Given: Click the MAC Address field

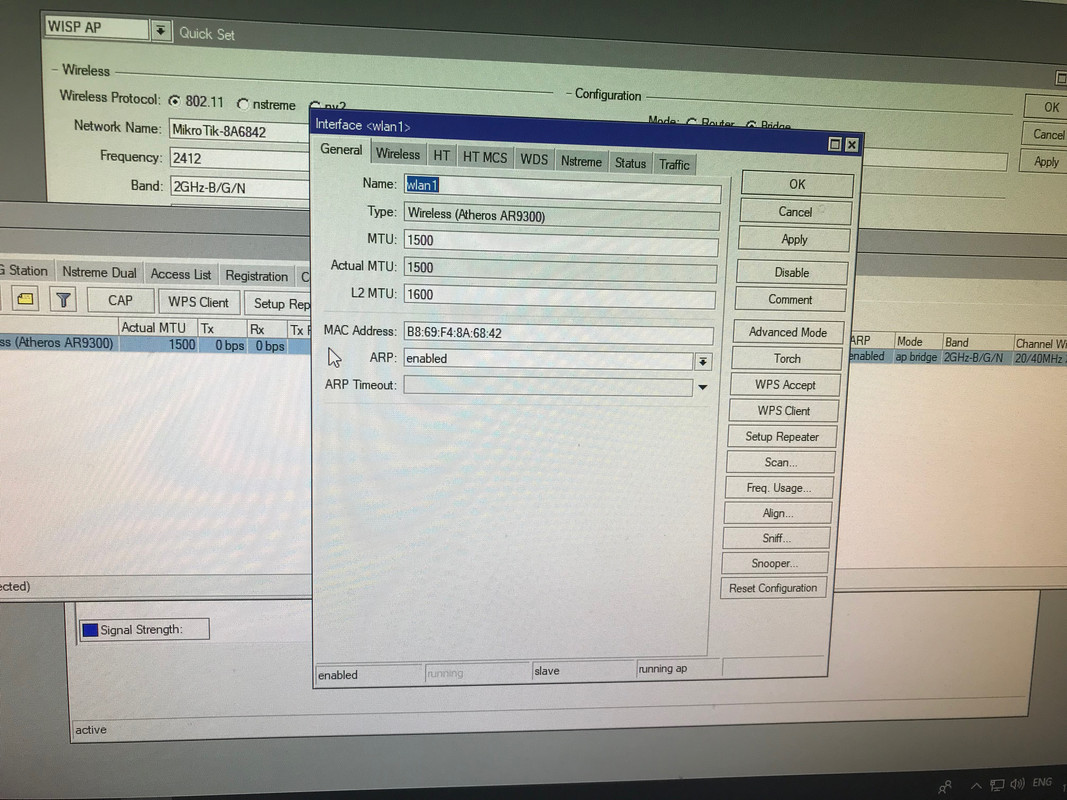Looking at the screenshot, I should tap(559, 333).
